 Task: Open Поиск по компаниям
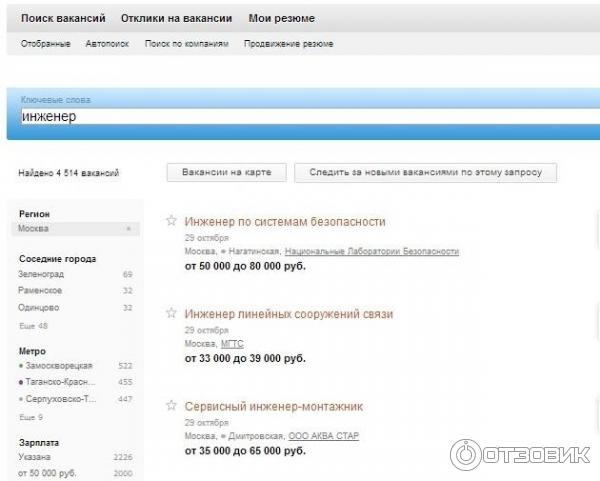[x=186, y=44]
